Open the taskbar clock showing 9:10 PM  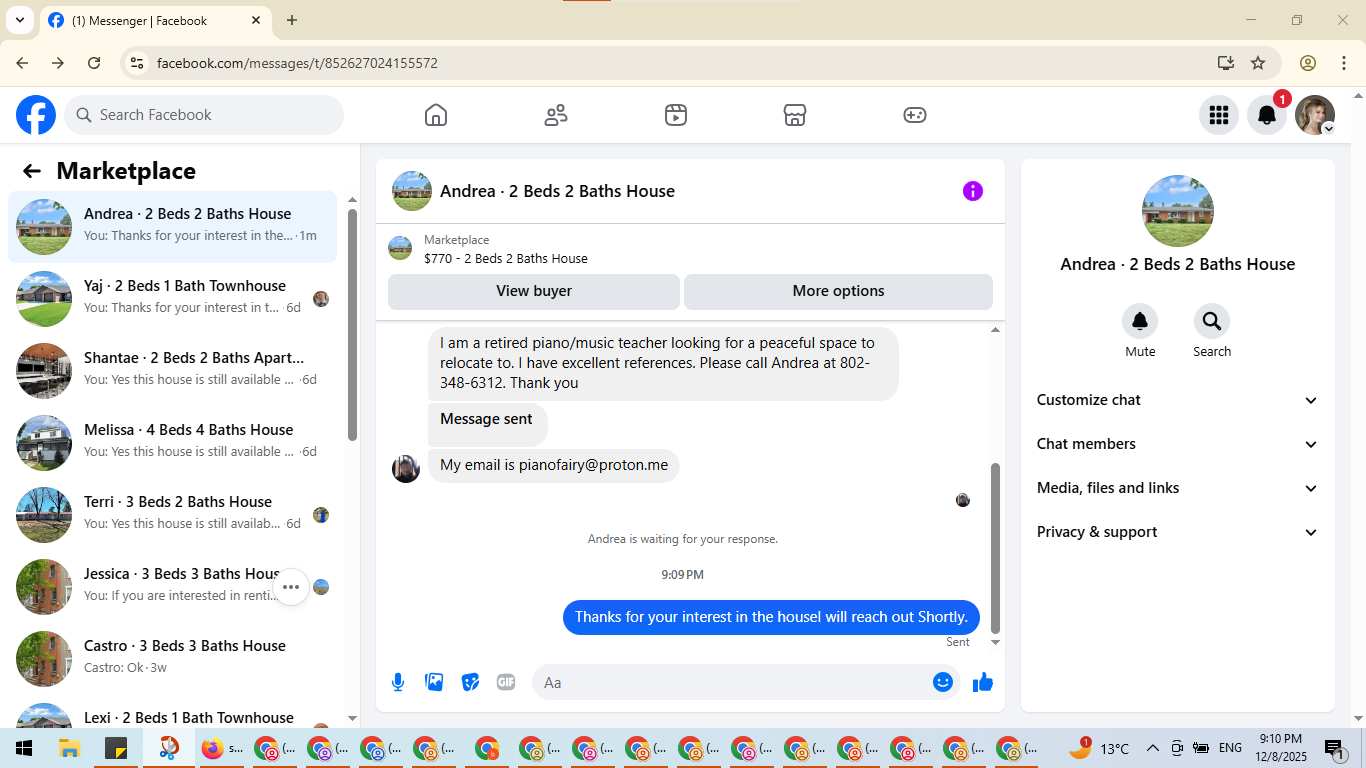1280,747
